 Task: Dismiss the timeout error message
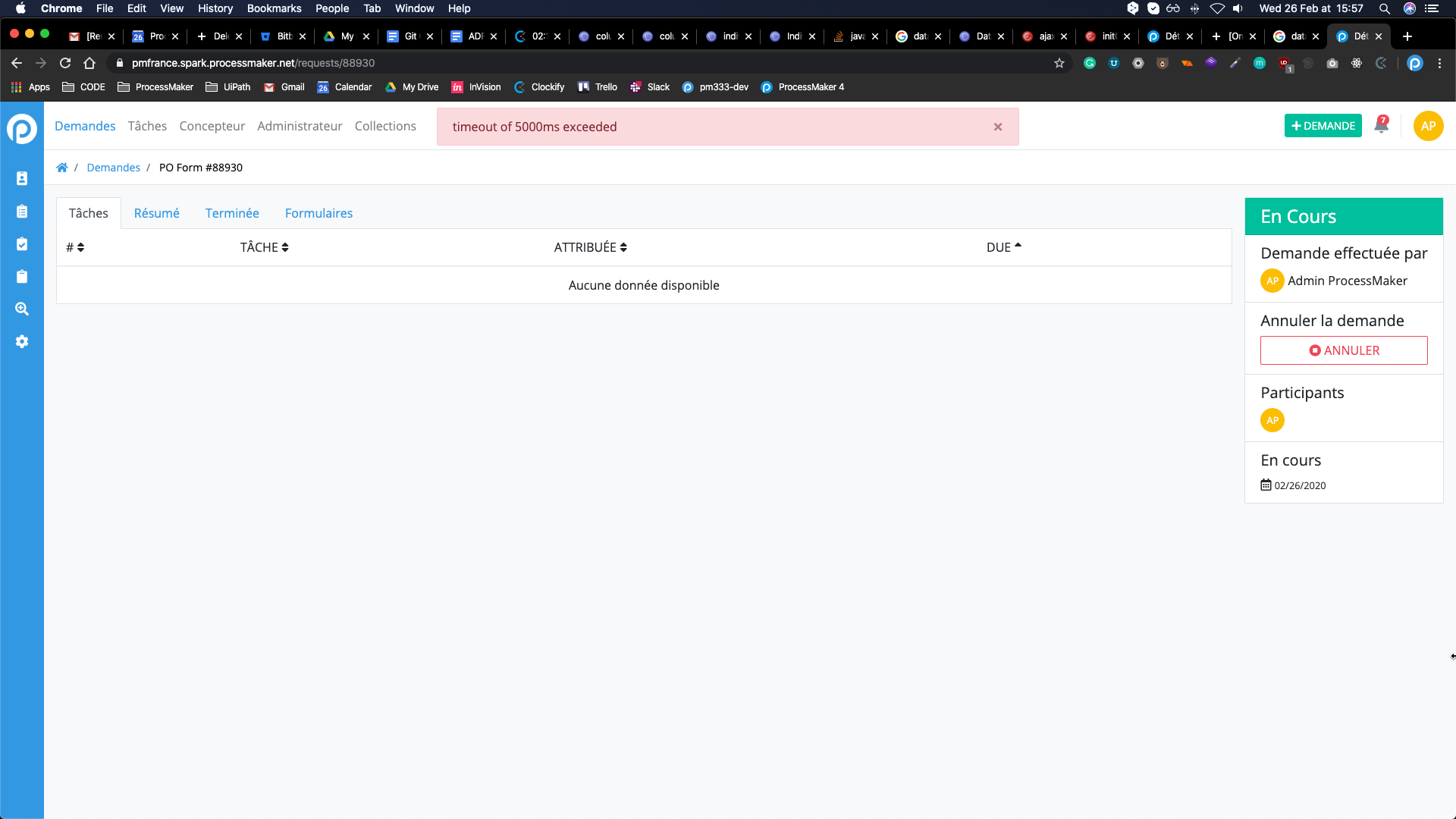tap(997, 127)
